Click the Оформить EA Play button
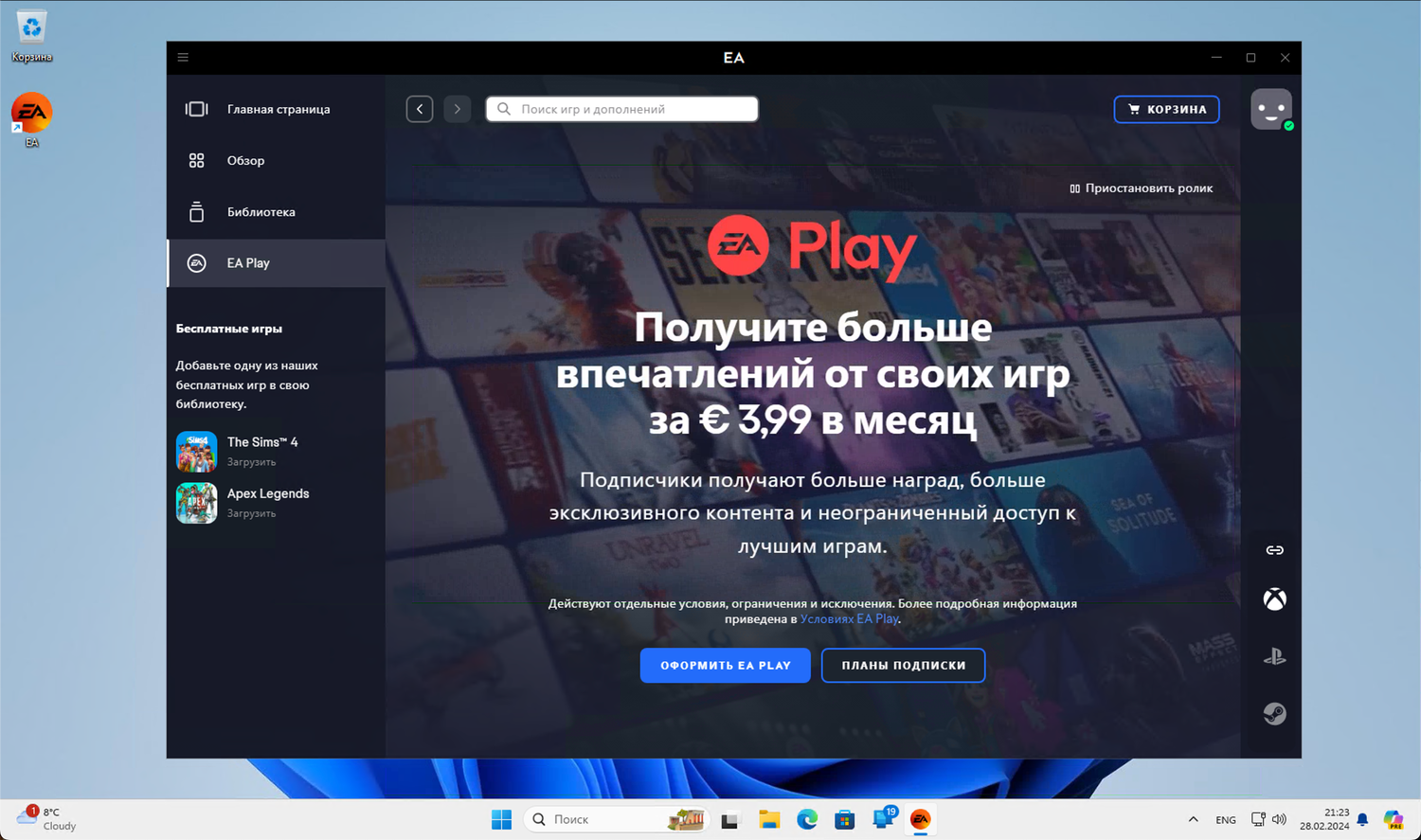Viewport: 1421px width, 840px height. point(725,665)
